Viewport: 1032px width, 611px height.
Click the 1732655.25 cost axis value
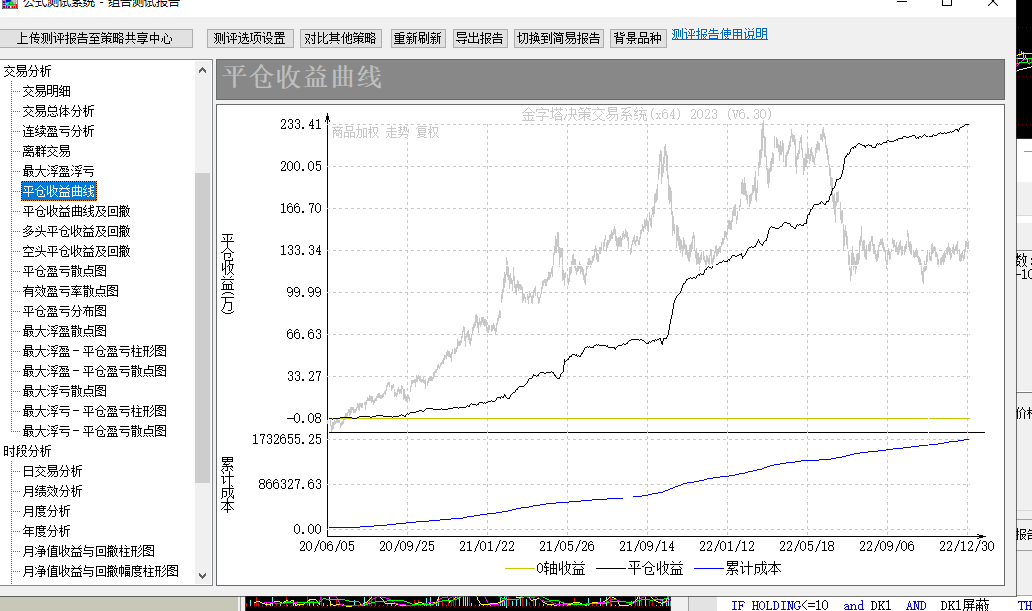point(287,439)
